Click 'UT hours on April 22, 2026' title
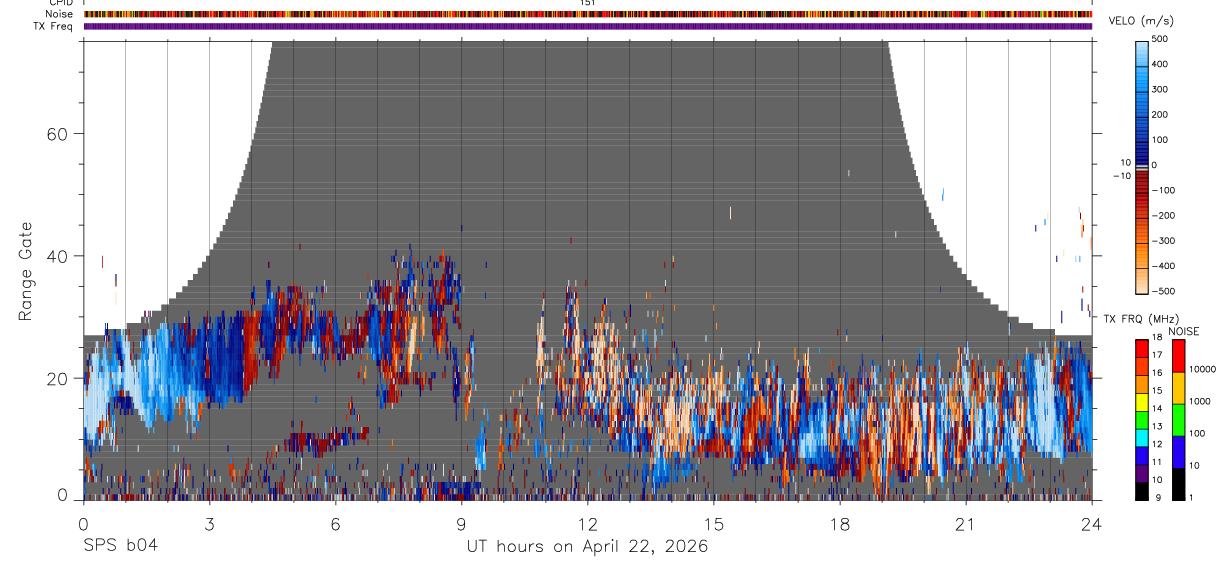1228x567 pixels. pos(587,546)
